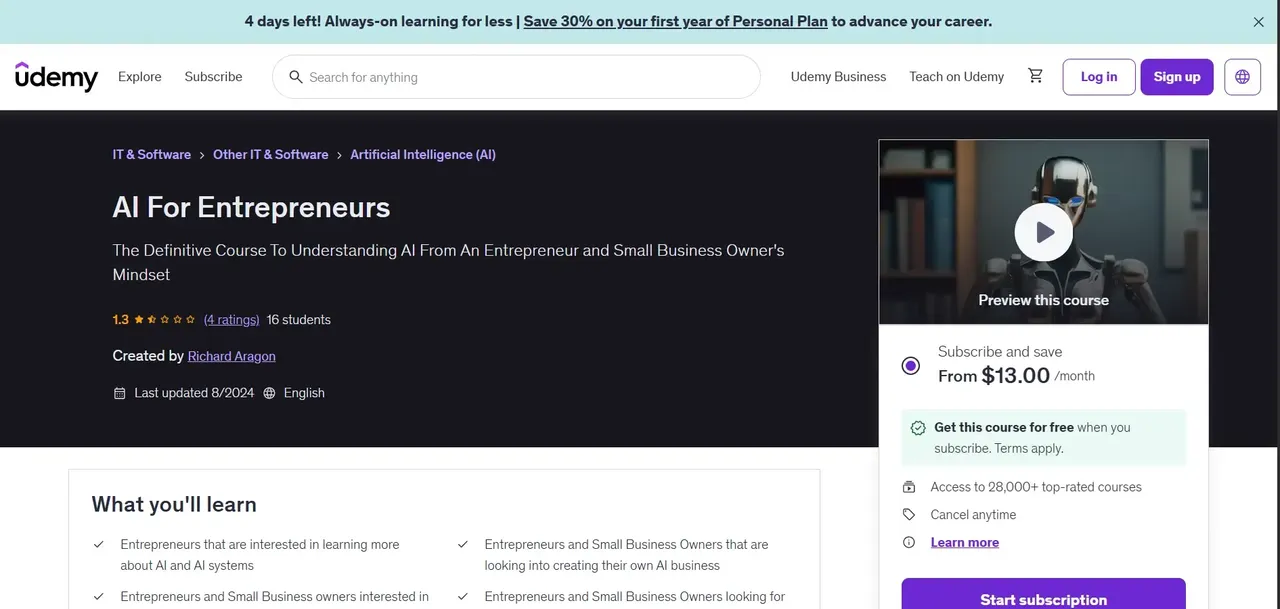
Task: Open instructor Richard Aragon's profile link
Action: [232, 356]
